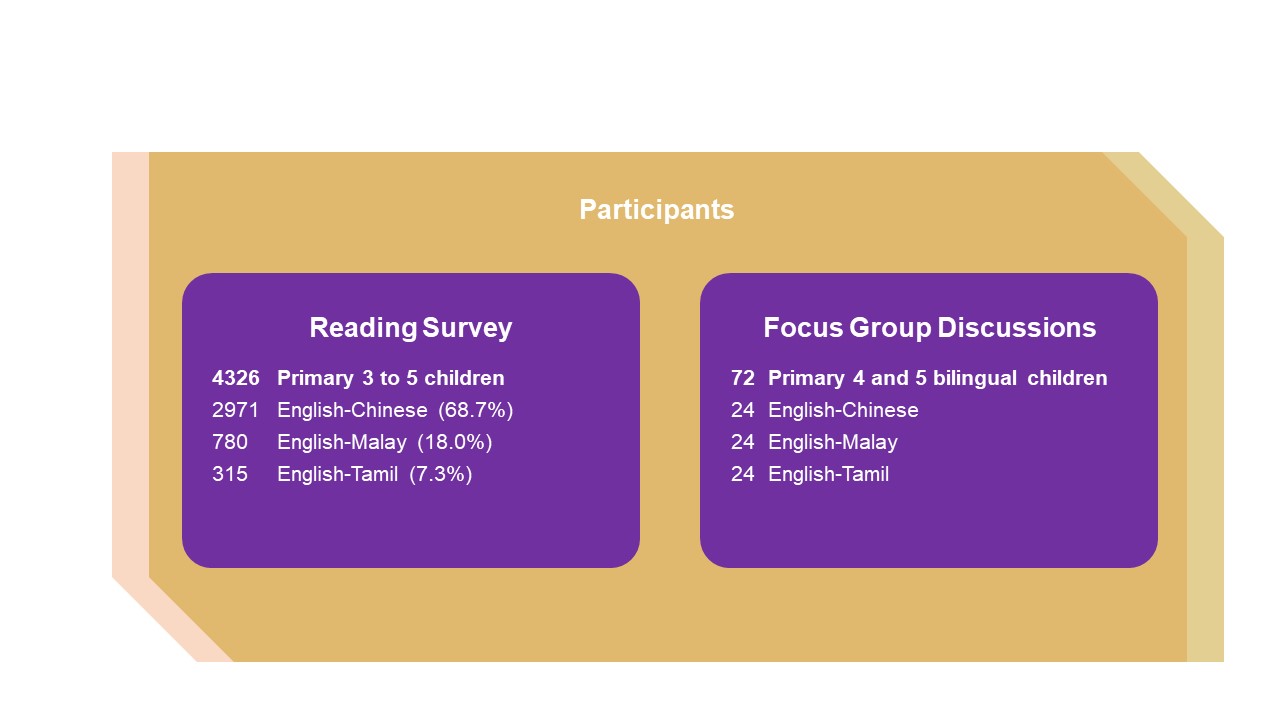
Task: Click the number 780
Action: pyautogui.click(x=230, y=442)
